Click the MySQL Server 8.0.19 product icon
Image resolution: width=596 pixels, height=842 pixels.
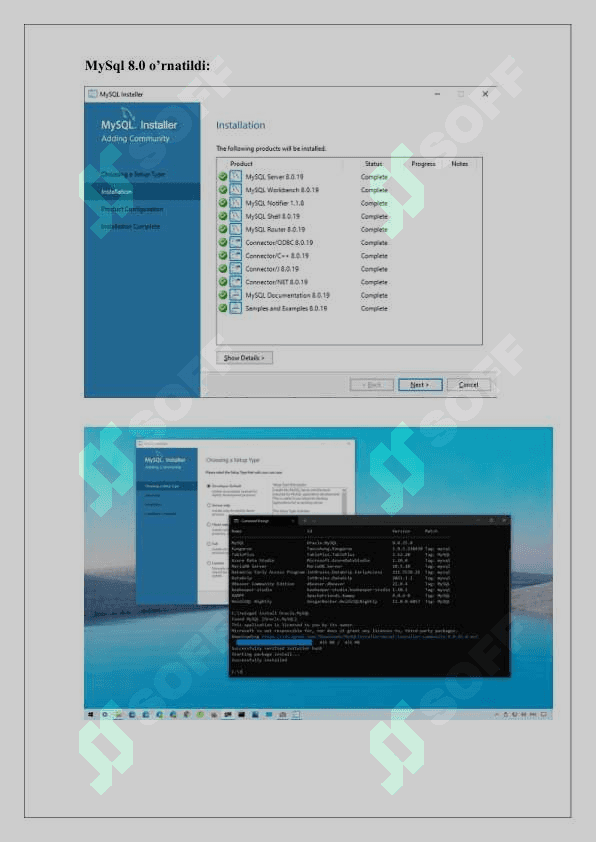coord(236,176)
